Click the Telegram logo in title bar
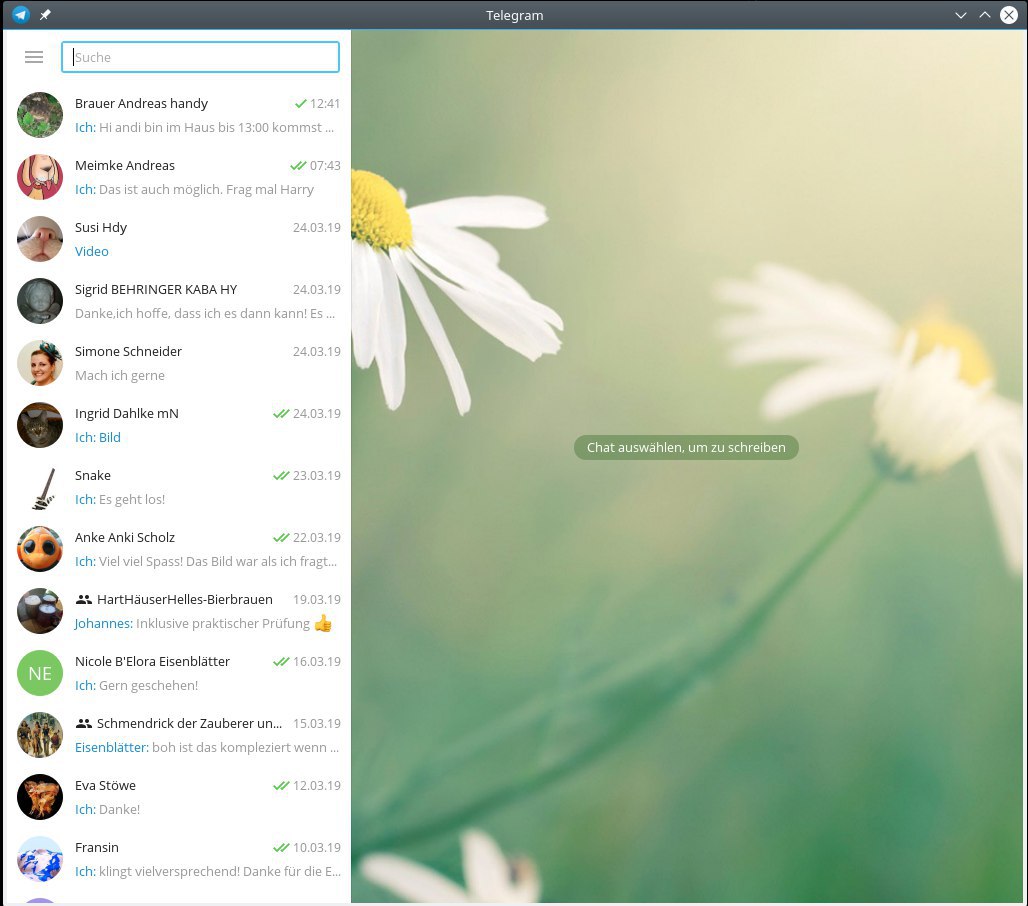This screenshot has height=906, width=1028. coord(20,15)
